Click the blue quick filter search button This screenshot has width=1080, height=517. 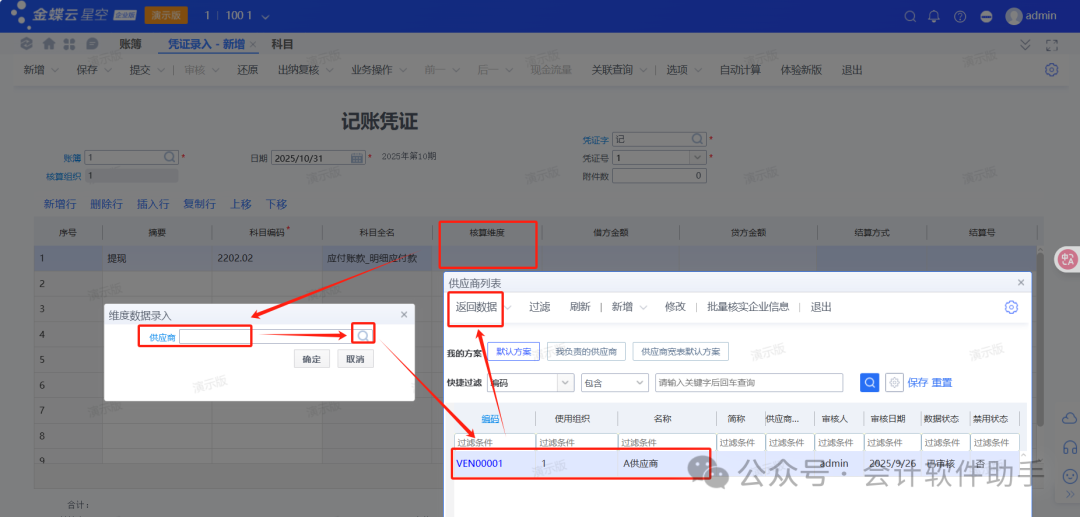[x=870, y=382]
